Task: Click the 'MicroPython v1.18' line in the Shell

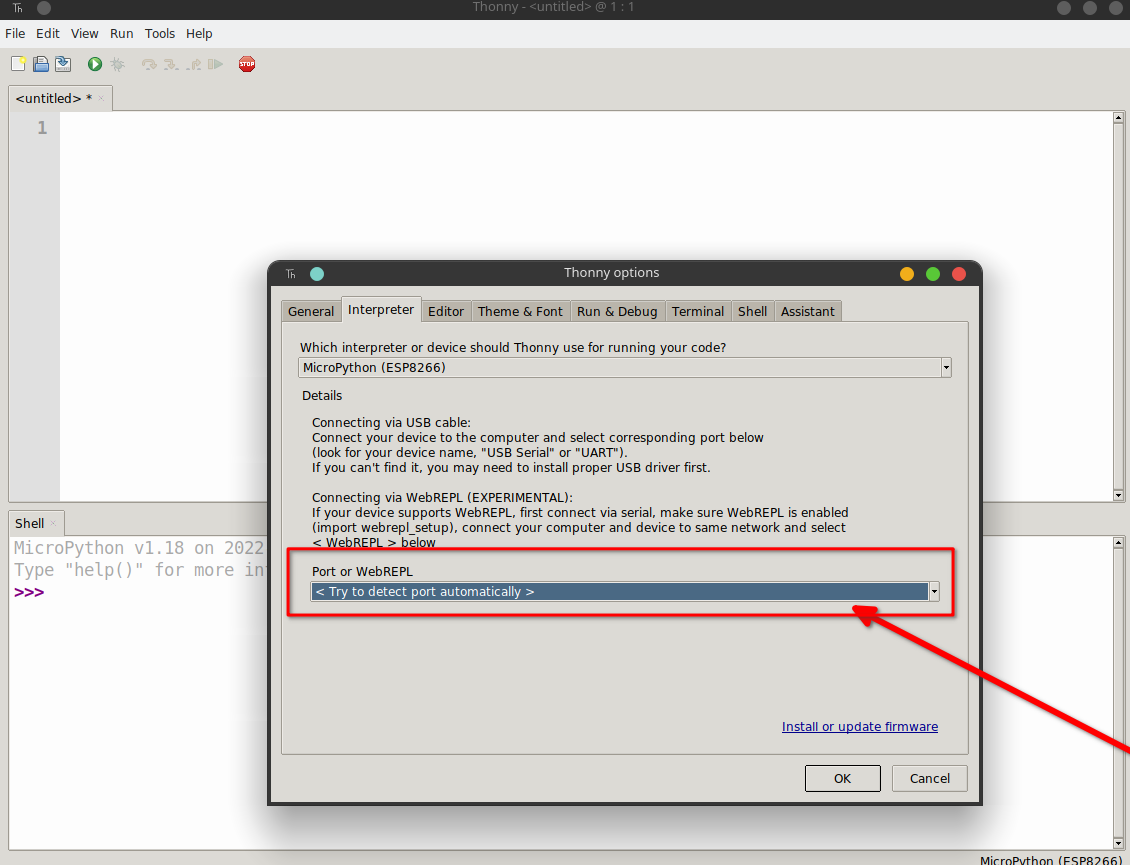Action: tap(139, 548)
